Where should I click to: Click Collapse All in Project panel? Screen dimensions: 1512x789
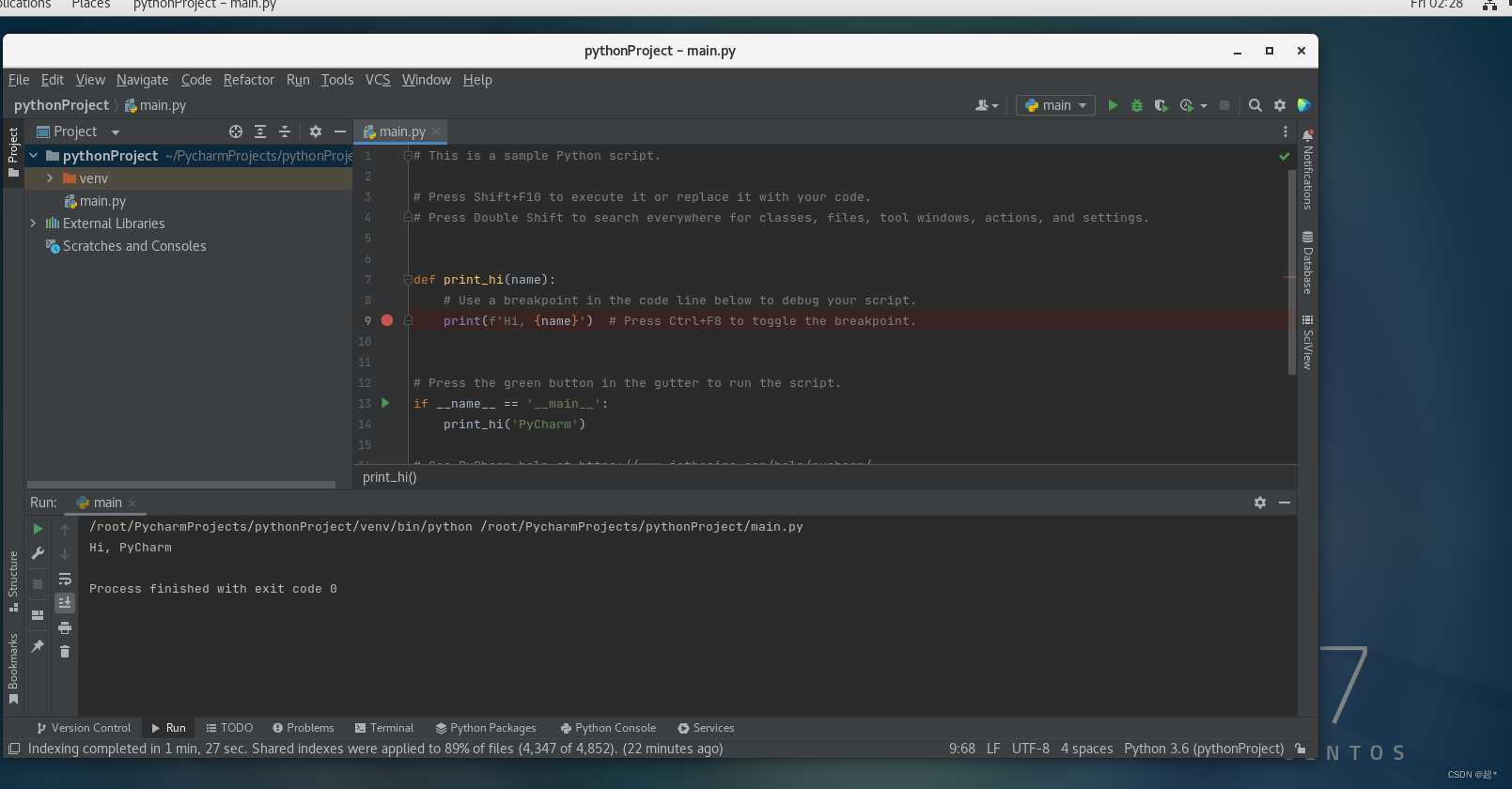(x=285, y=131)
